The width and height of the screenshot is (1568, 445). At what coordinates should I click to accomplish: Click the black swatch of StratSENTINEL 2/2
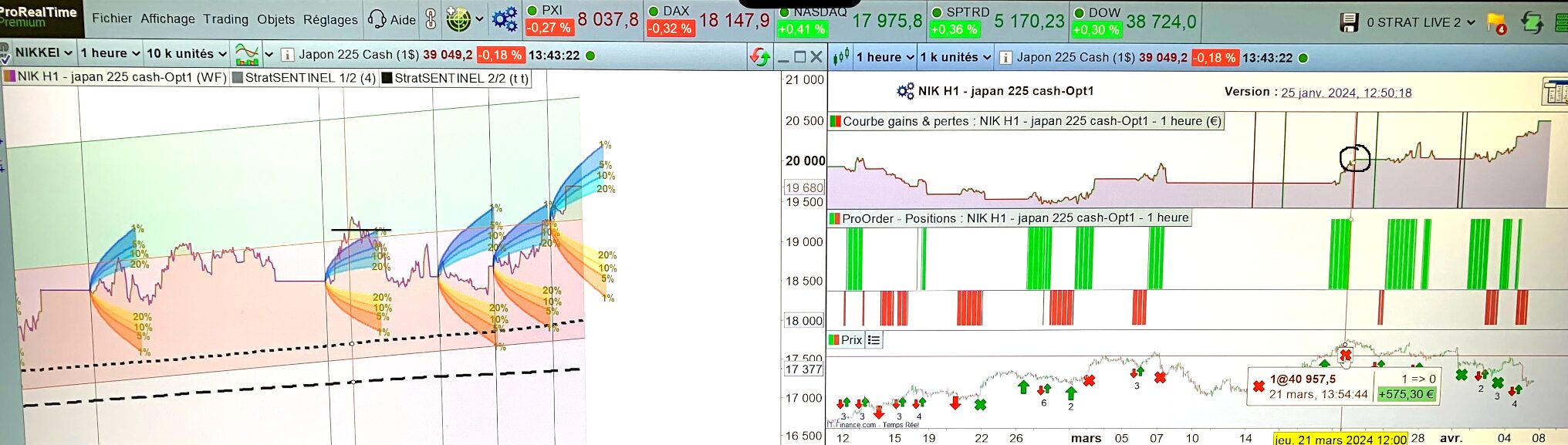click(x=387, y=78)
